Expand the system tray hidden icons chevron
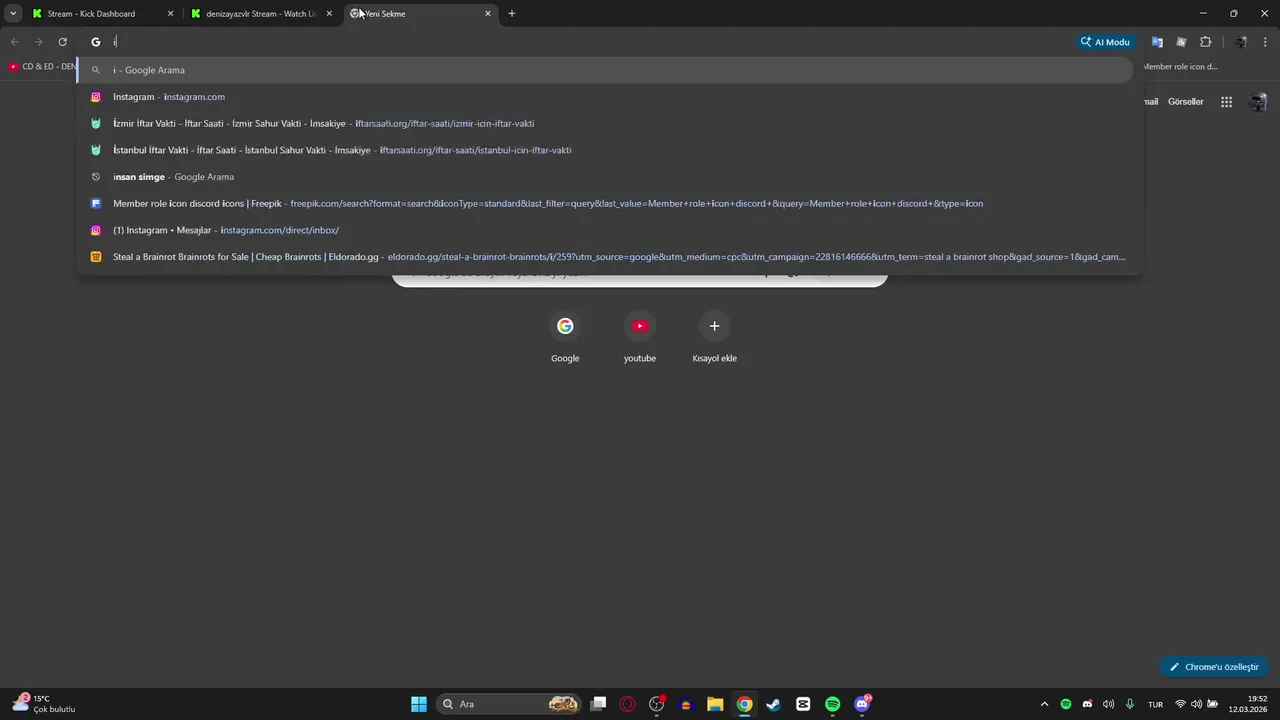Screen dimensions: 1280x720 (x=1044, y=704)
